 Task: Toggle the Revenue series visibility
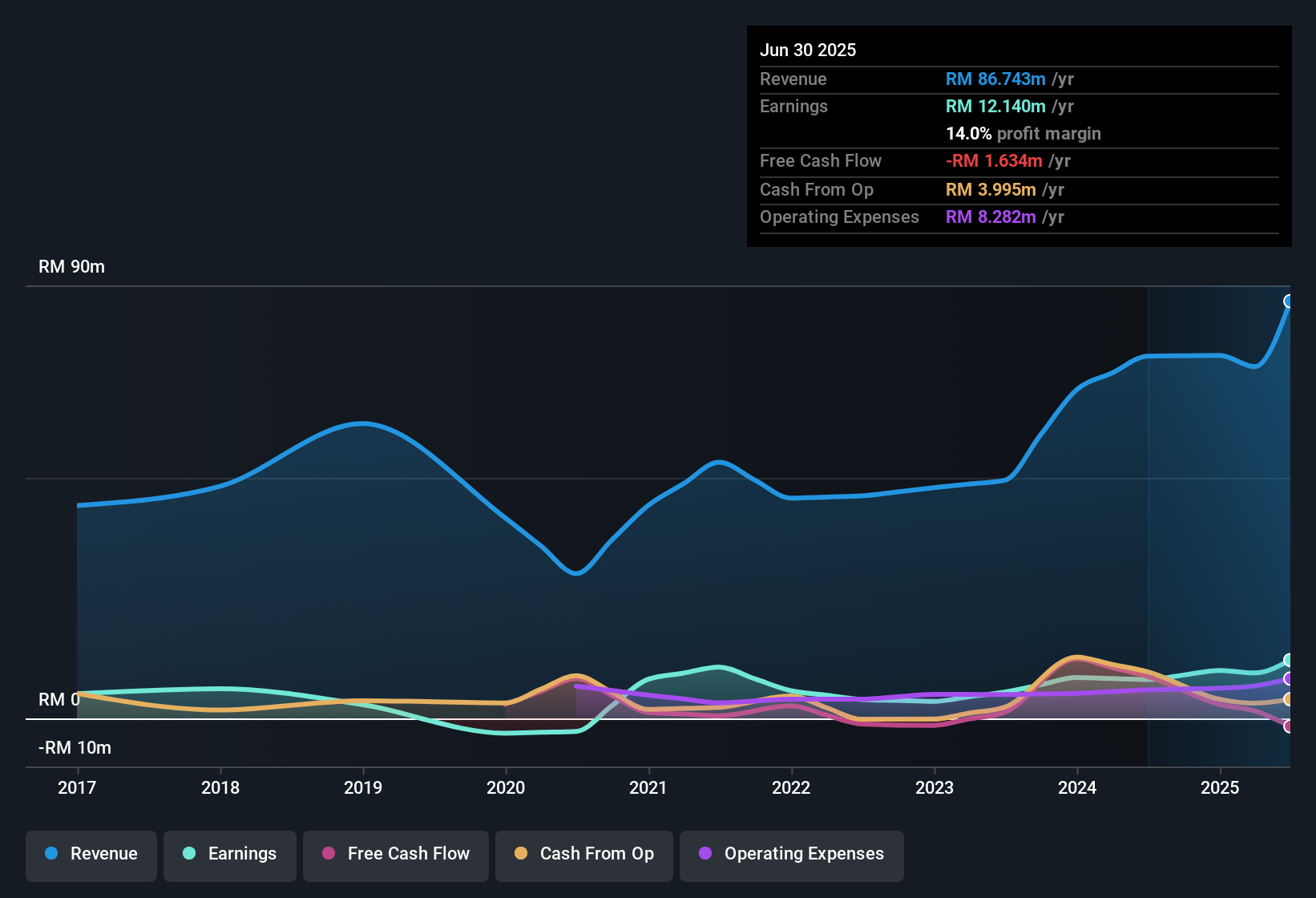91,854
